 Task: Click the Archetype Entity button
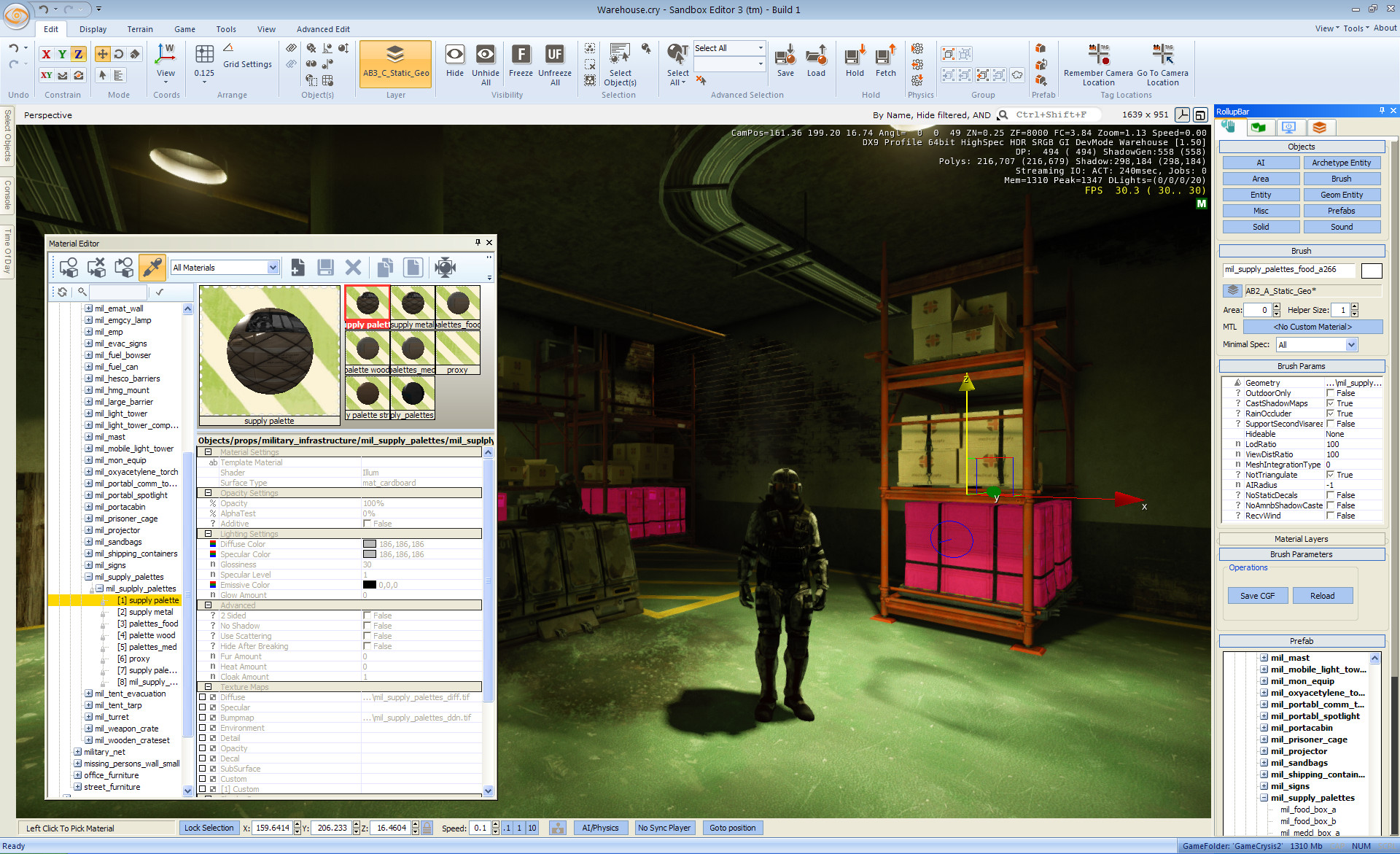tap(1341, 163)
